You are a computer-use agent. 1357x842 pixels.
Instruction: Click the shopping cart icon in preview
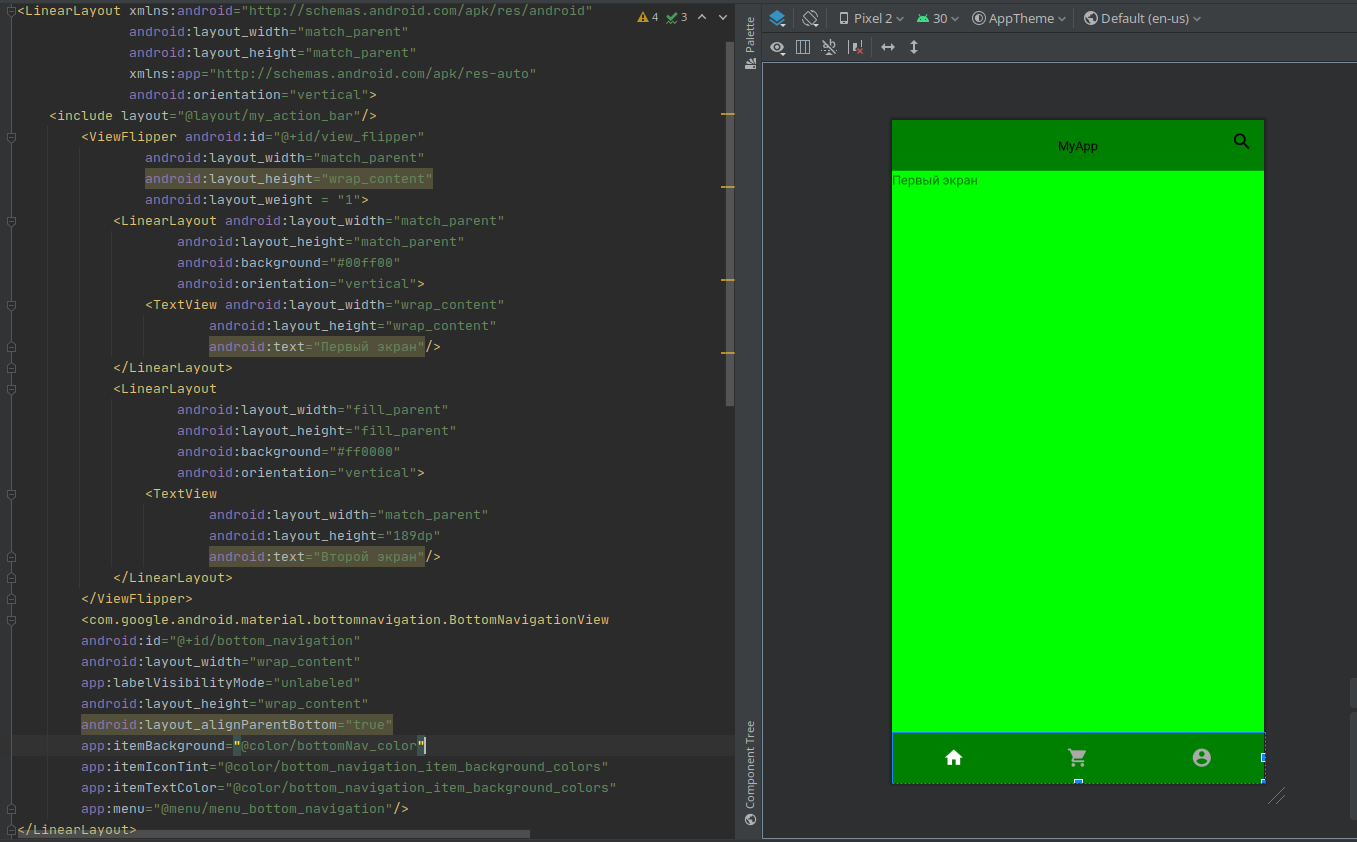(x=1078, y=757)
